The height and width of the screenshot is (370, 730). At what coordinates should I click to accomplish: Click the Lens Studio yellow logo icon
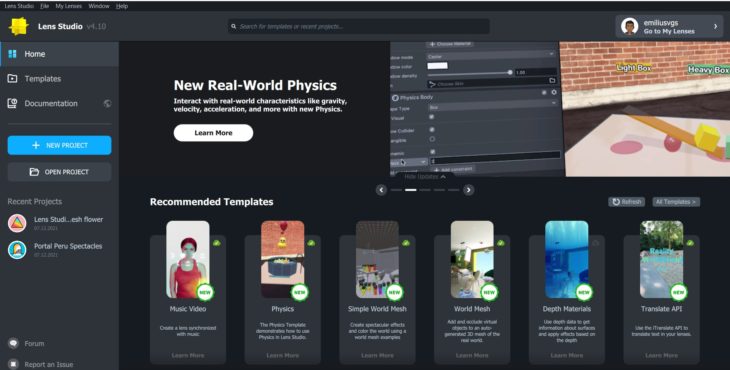(x=19, y=27)
